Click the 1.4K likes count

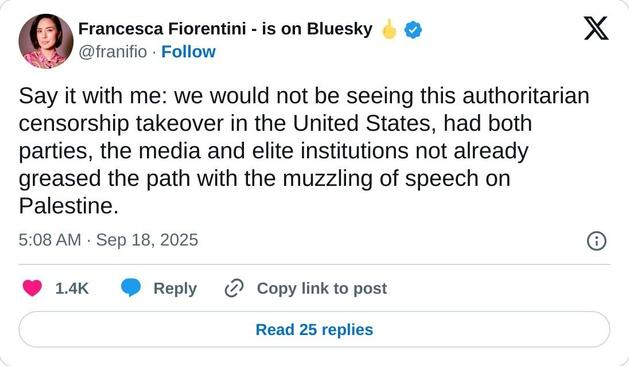[71, 288]
